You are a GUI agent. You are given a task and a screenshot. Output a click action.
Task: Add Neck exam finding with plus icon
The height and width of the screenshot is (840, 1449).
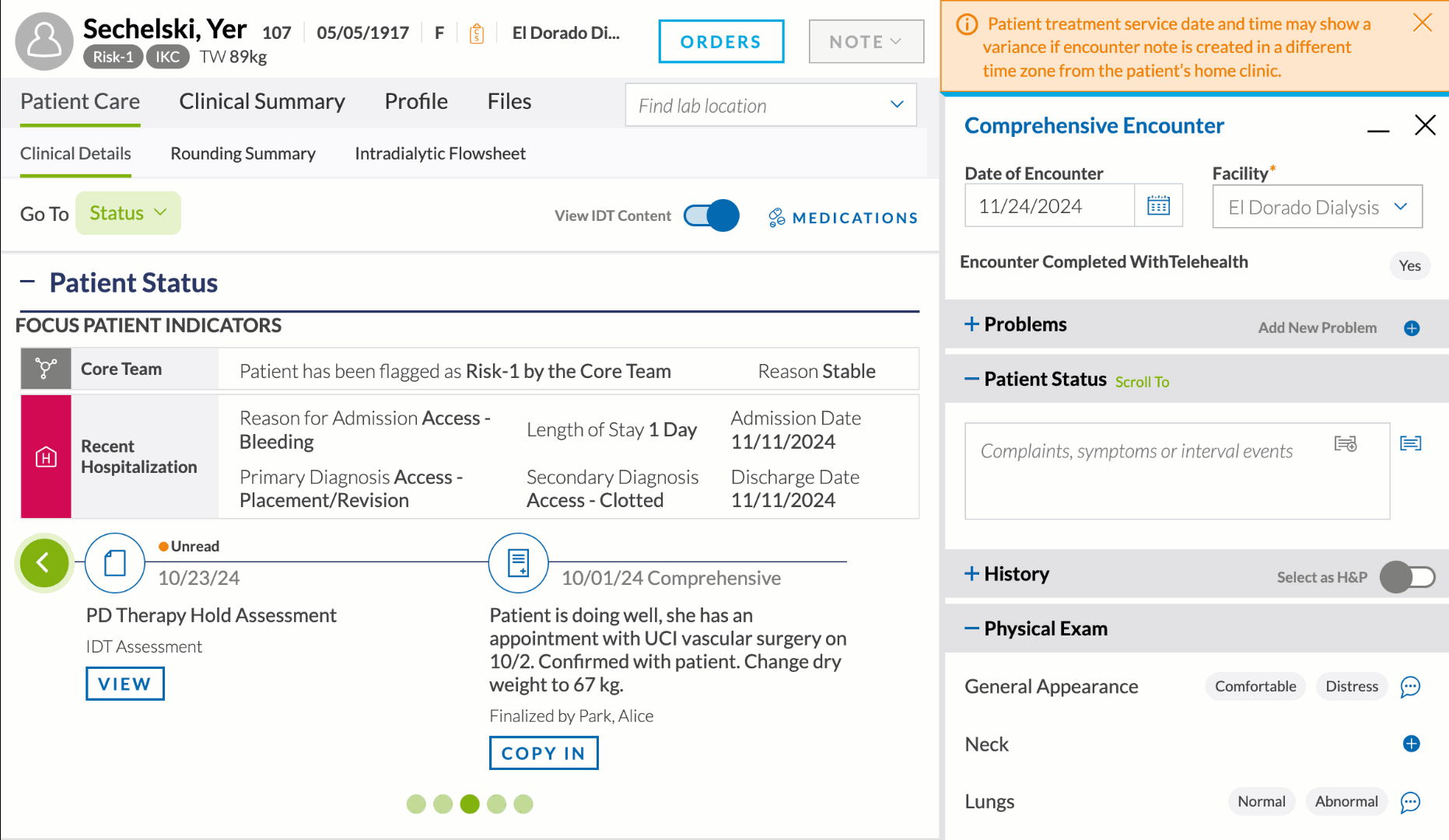[1412, 744]
